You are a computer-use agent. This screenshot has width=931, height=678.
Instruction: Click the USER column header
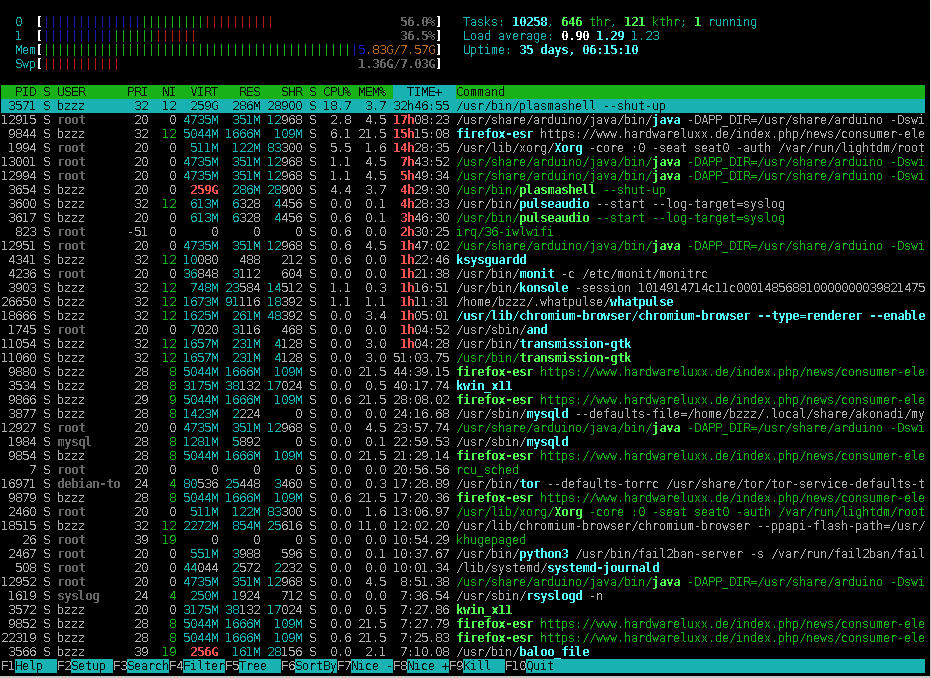pyautogui.click(x=71, y=92)
